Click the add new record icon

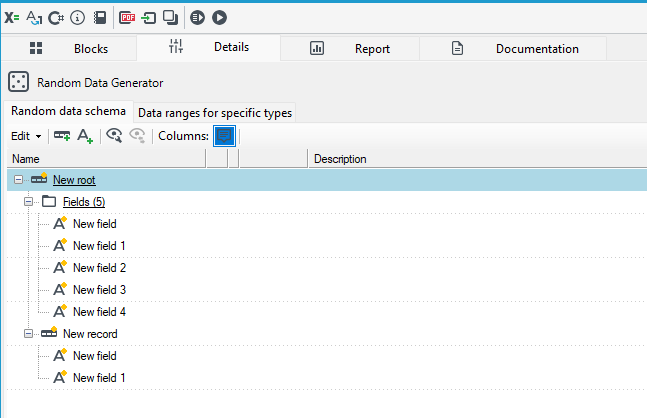click(62, 136)
